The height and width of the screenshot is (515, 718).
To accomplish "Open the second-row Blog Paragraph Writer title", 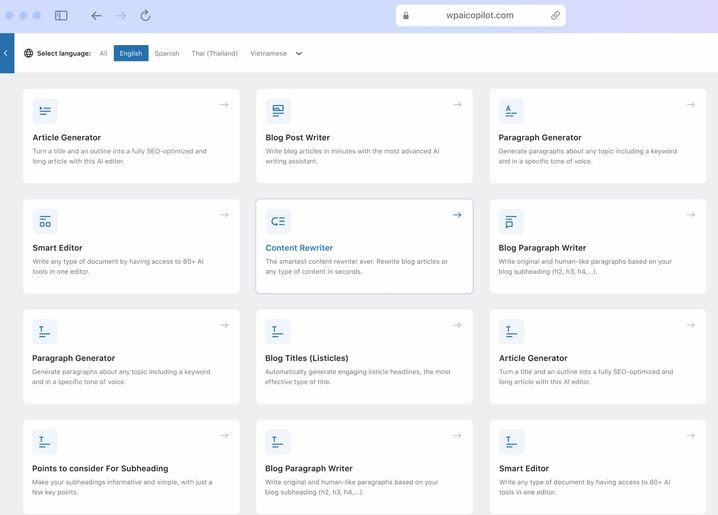I will (542, 248).
